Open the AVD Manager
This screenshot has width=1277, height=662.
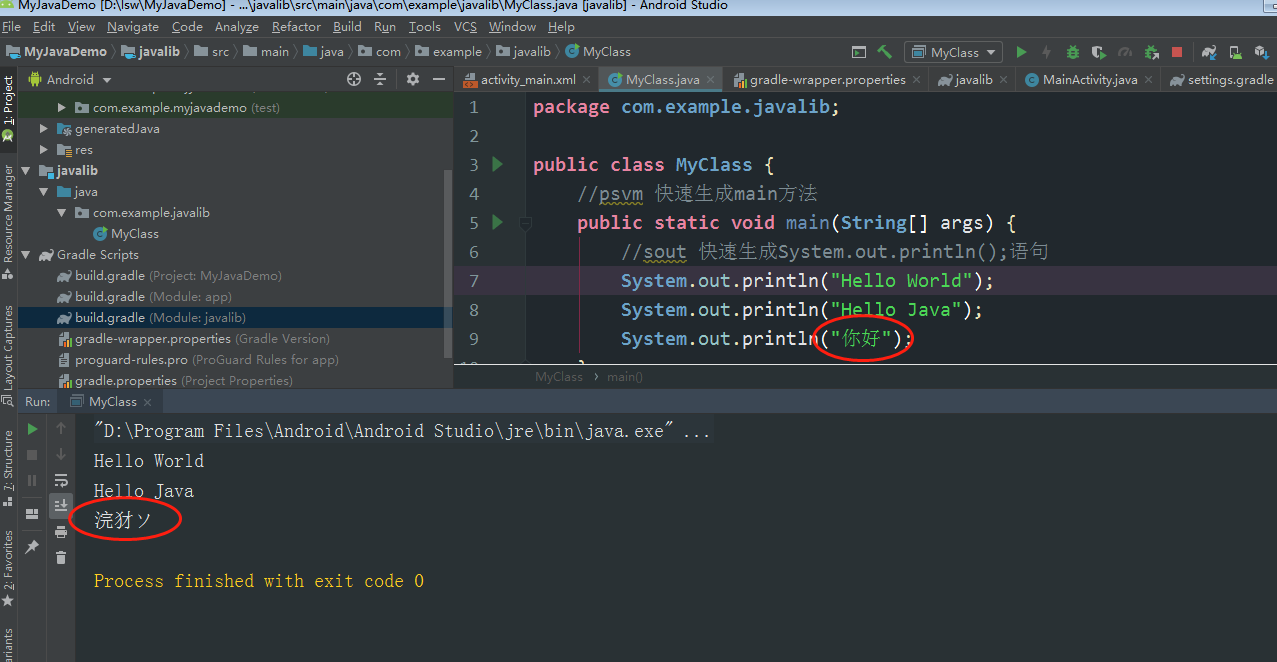[1234, 51]
